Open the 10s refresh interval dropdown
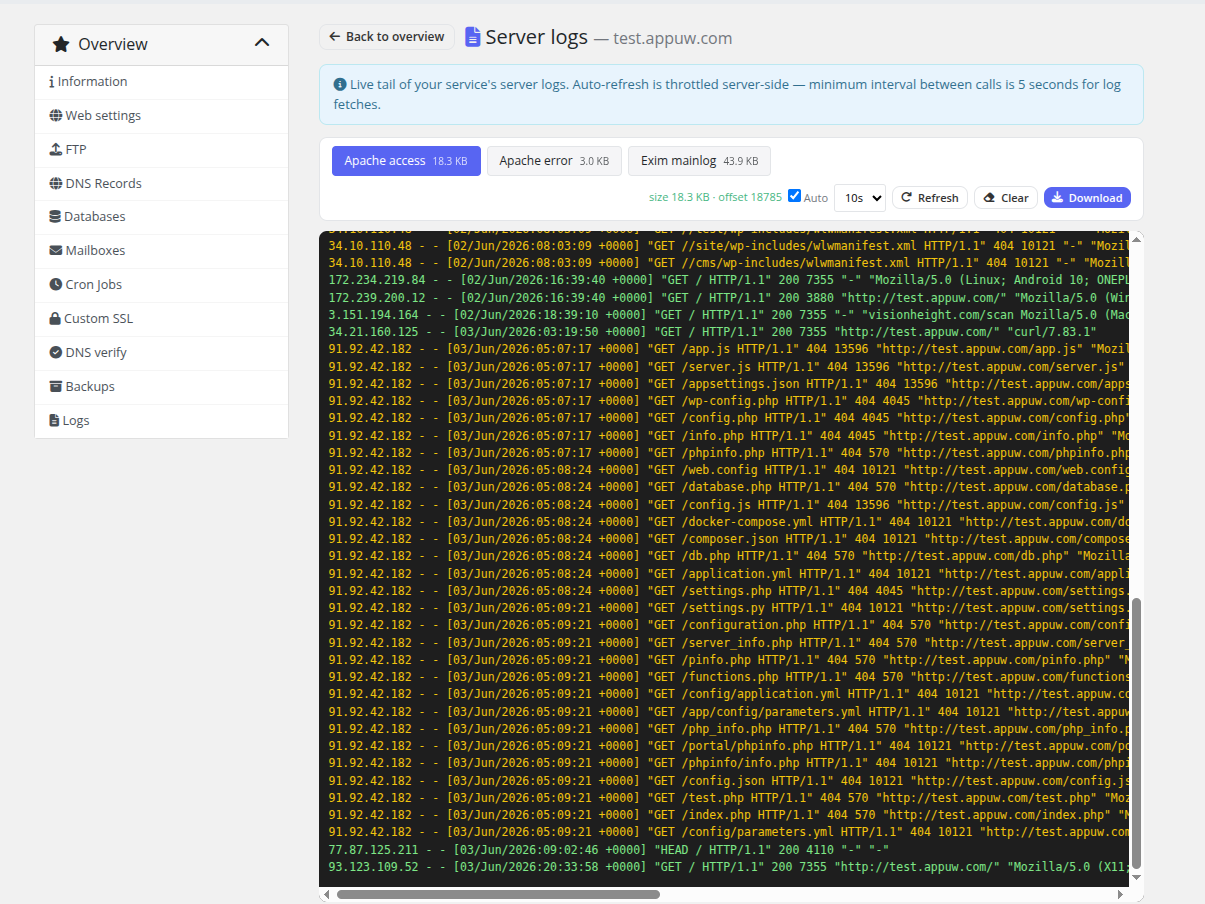Image resolution: width=1205 pixels, height=904 pixels. (x=860, y=198)
